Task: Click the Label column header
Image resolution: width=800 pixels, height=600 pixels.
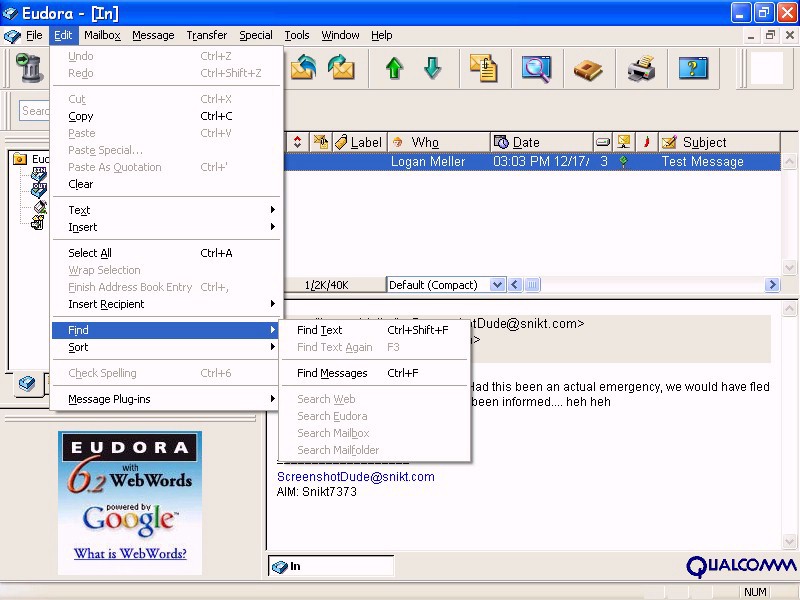Action: click(359, 142)
